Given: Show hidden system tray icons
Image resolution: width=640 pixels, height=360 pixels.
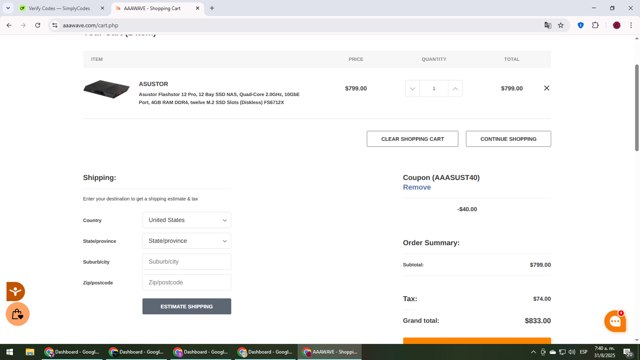Looking at the screenshot, I should [533, 352].
